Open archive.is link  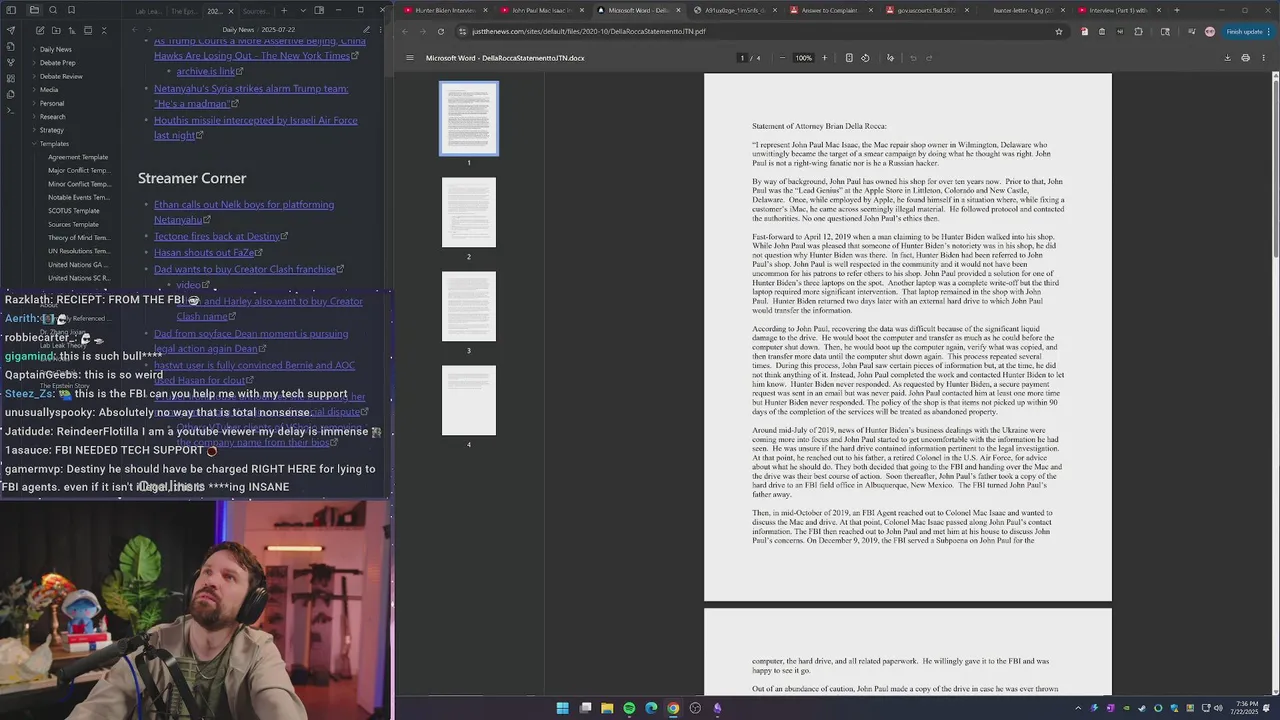click(206, 72)
